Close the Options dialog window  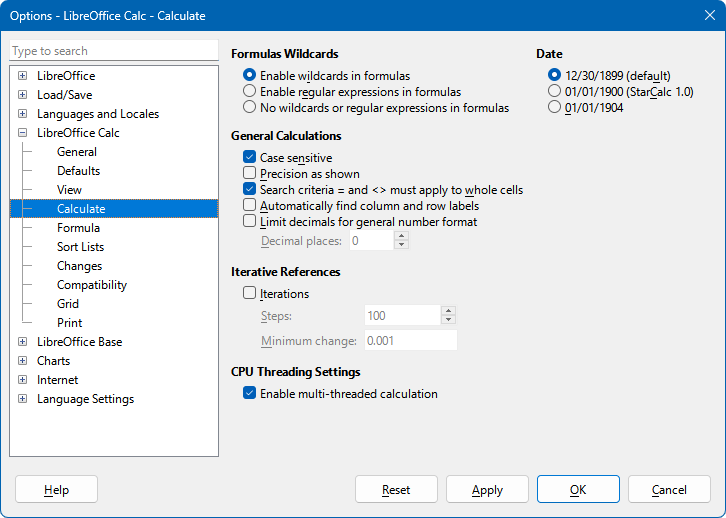[710, 15]
